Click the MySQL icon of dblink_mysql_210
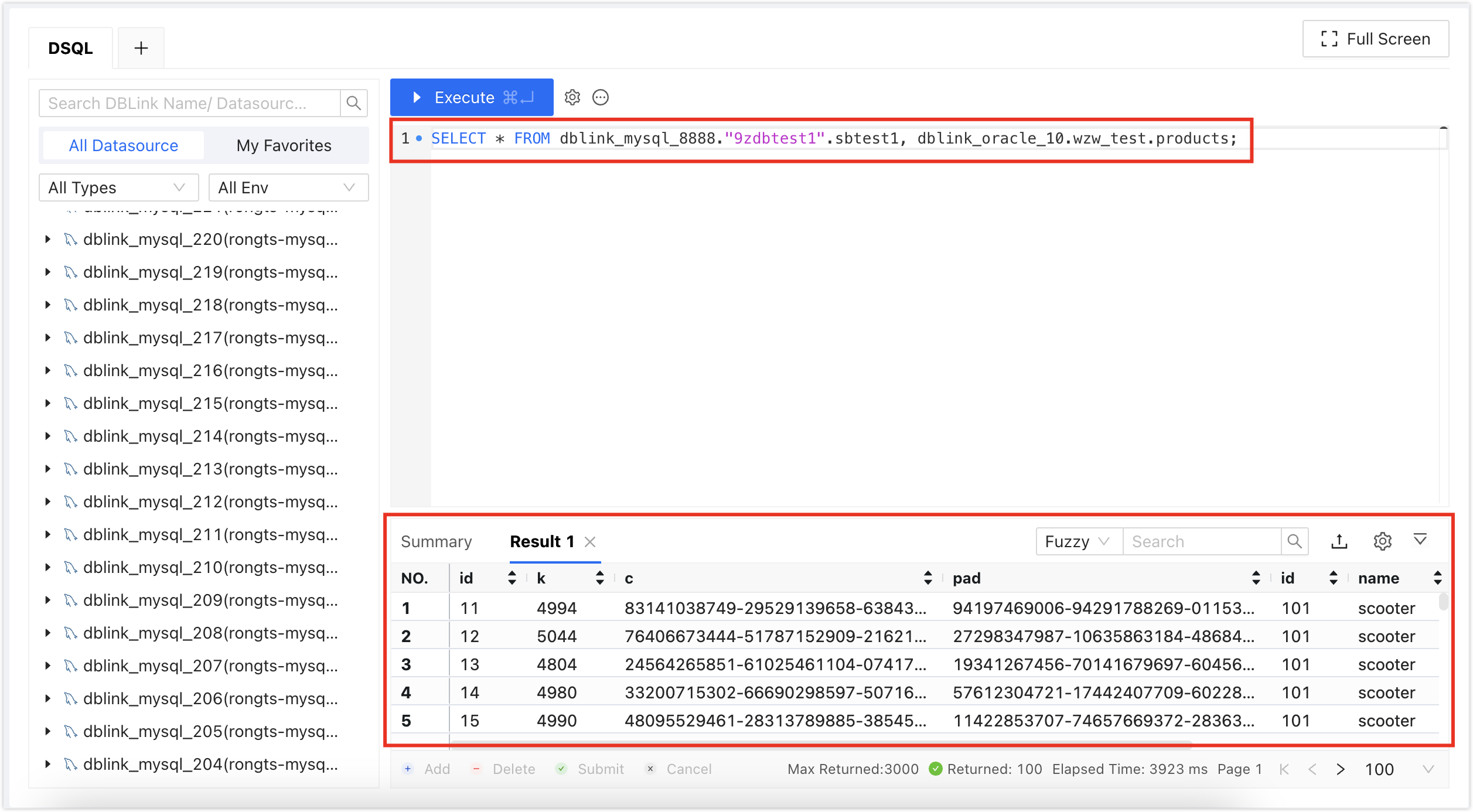 pyautogui.click(x=71, y=567)
